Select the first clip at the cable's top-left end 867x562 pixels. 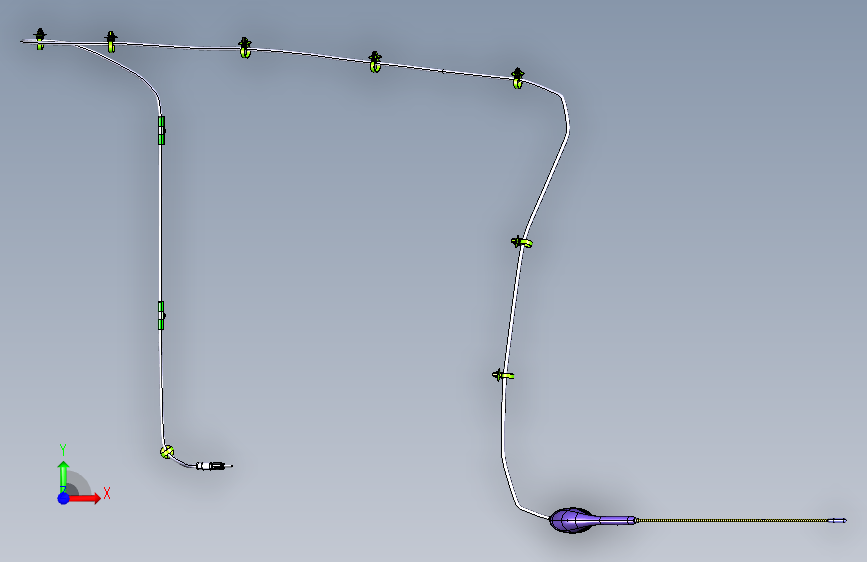(40, 39)
